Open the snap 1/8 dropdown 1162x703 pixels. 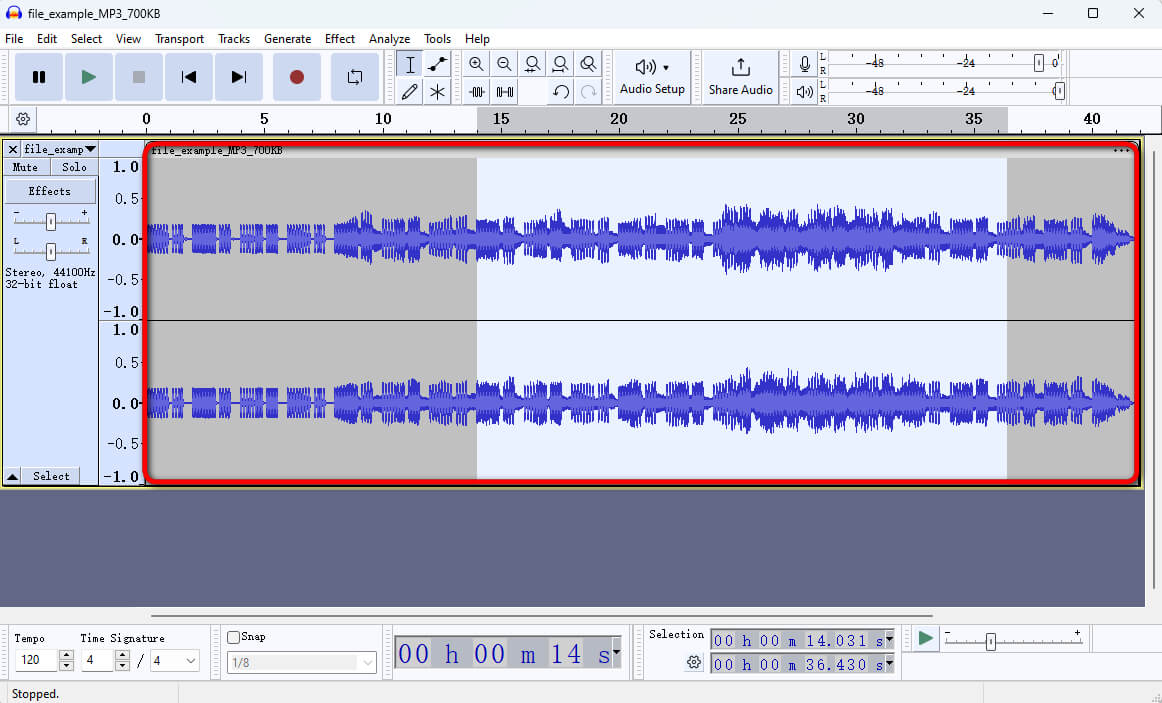click(302, 662)
